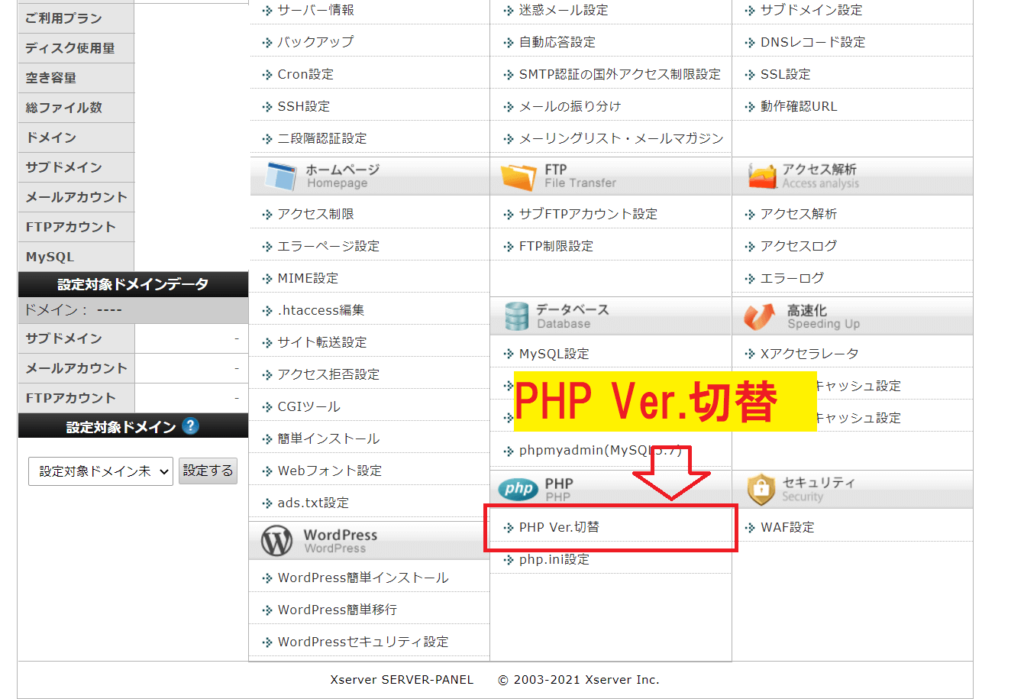Open PHP Ver.切替 link
Image resolution: width=1024 pixels, height=699 pixels.
[x=559, y=527]
